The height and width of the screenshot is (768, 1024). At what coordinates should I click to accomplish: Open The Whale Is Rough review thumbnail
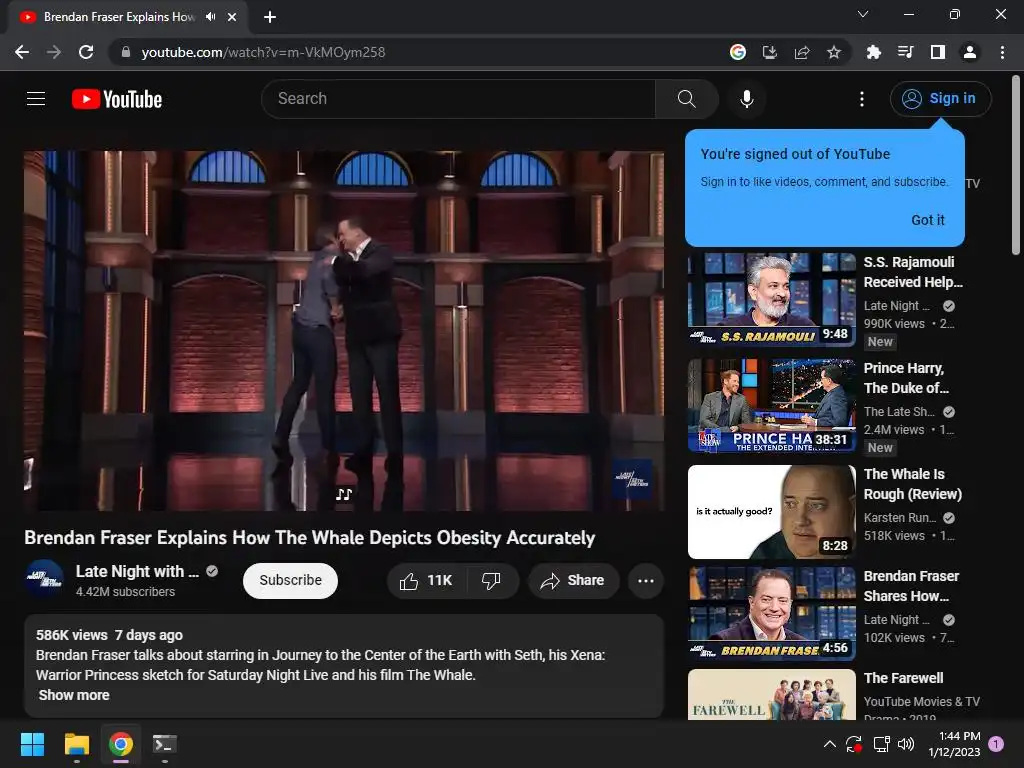(771, 511)
